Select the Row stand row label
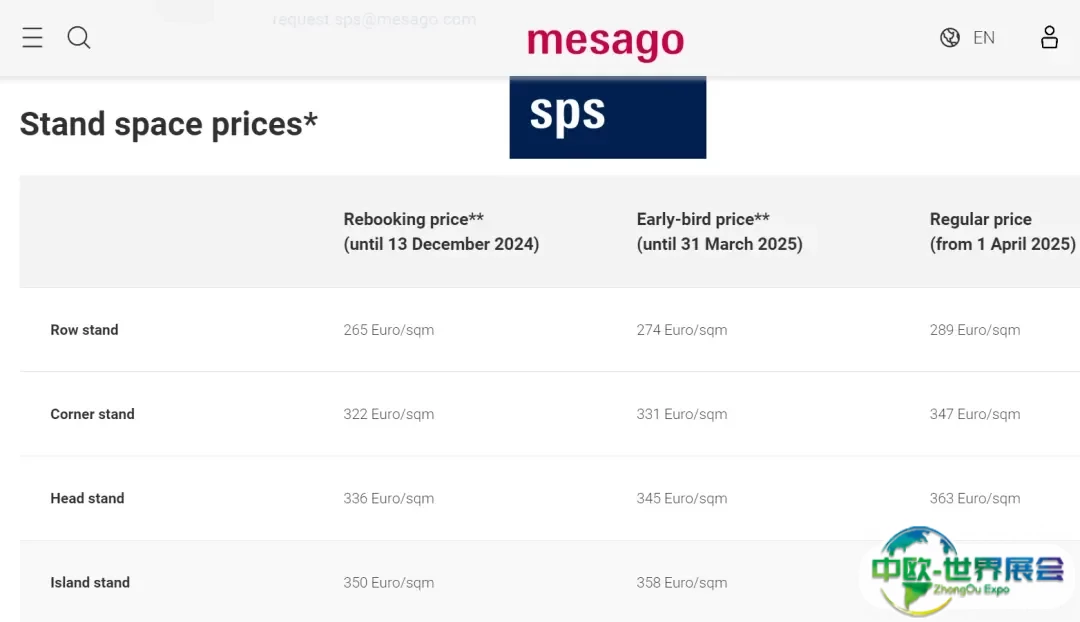Viewport: 1080px width, 622px height. 84,330
